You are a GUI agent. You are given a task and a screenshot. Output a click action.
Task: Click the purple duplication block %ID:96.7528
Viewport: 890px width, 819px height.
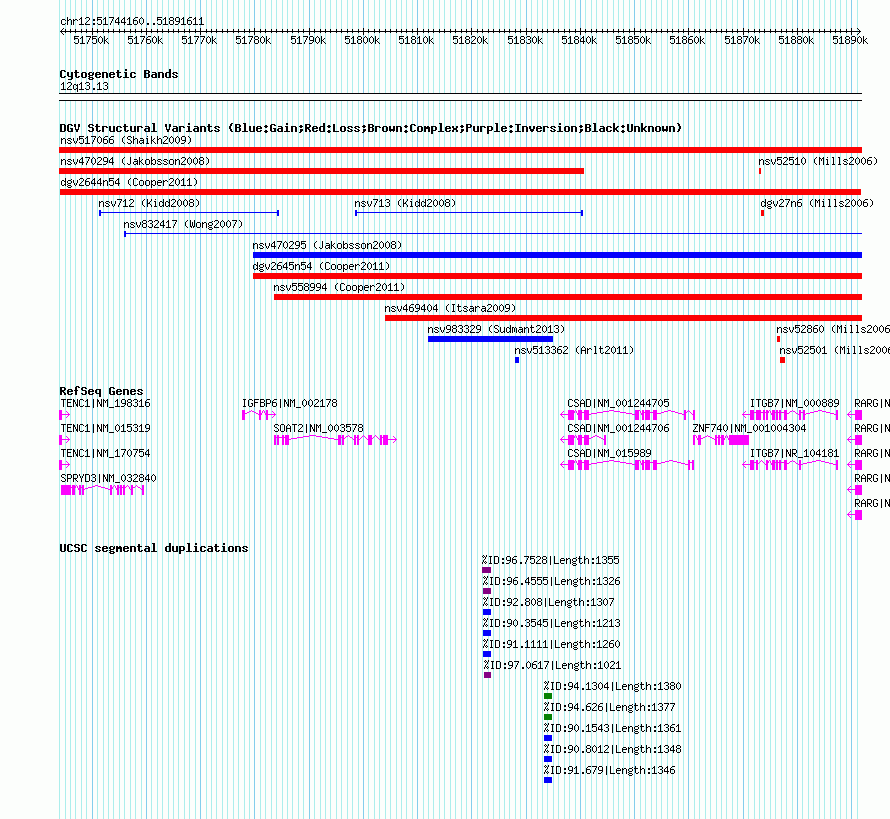click(486, 570)
